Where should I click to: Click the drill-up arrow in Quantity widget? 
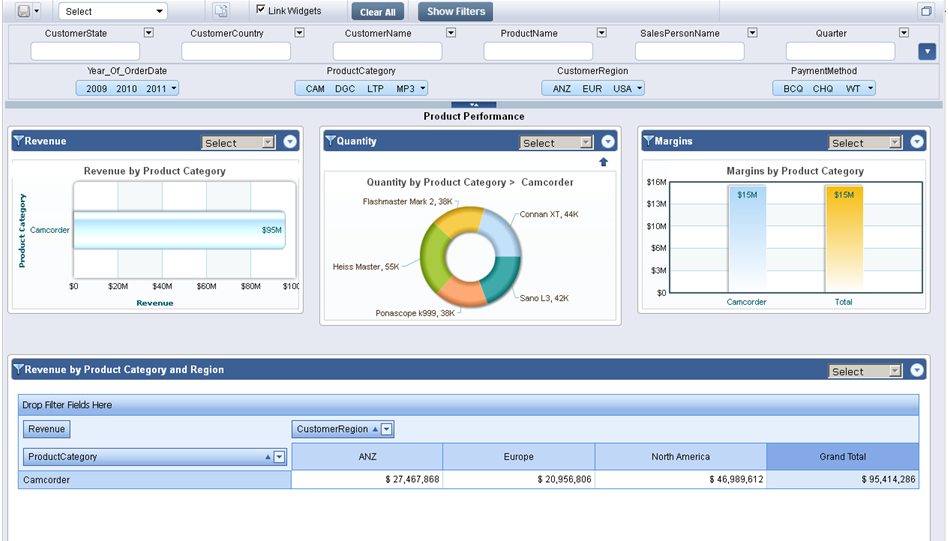click(603, 162)
